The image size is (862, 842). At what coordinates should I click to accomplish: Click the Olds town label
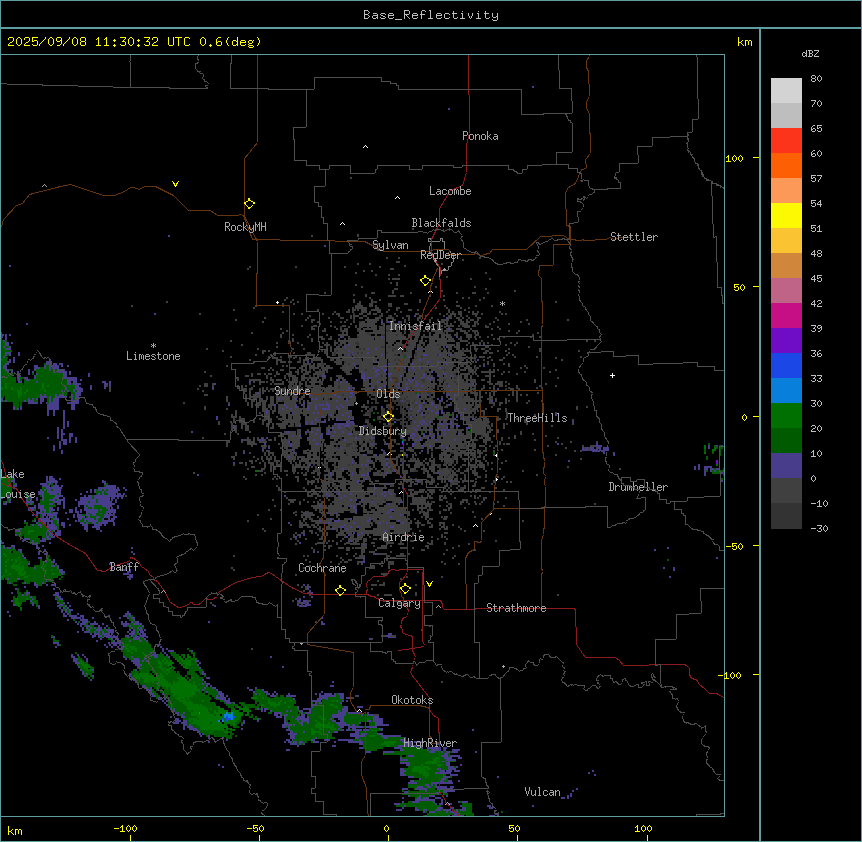coord(388,394)
